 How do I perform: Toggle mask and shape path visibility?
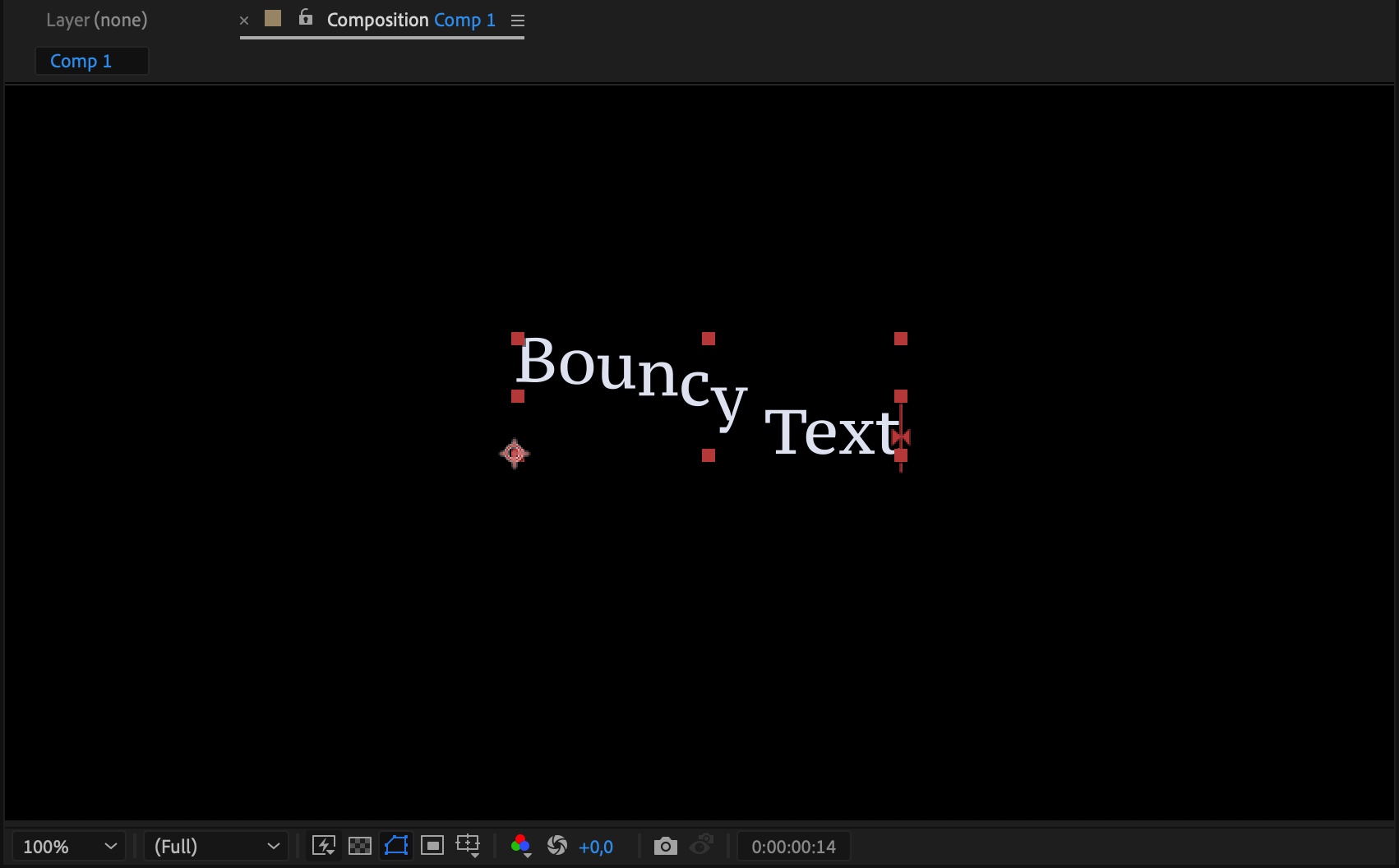coord(396,846)
